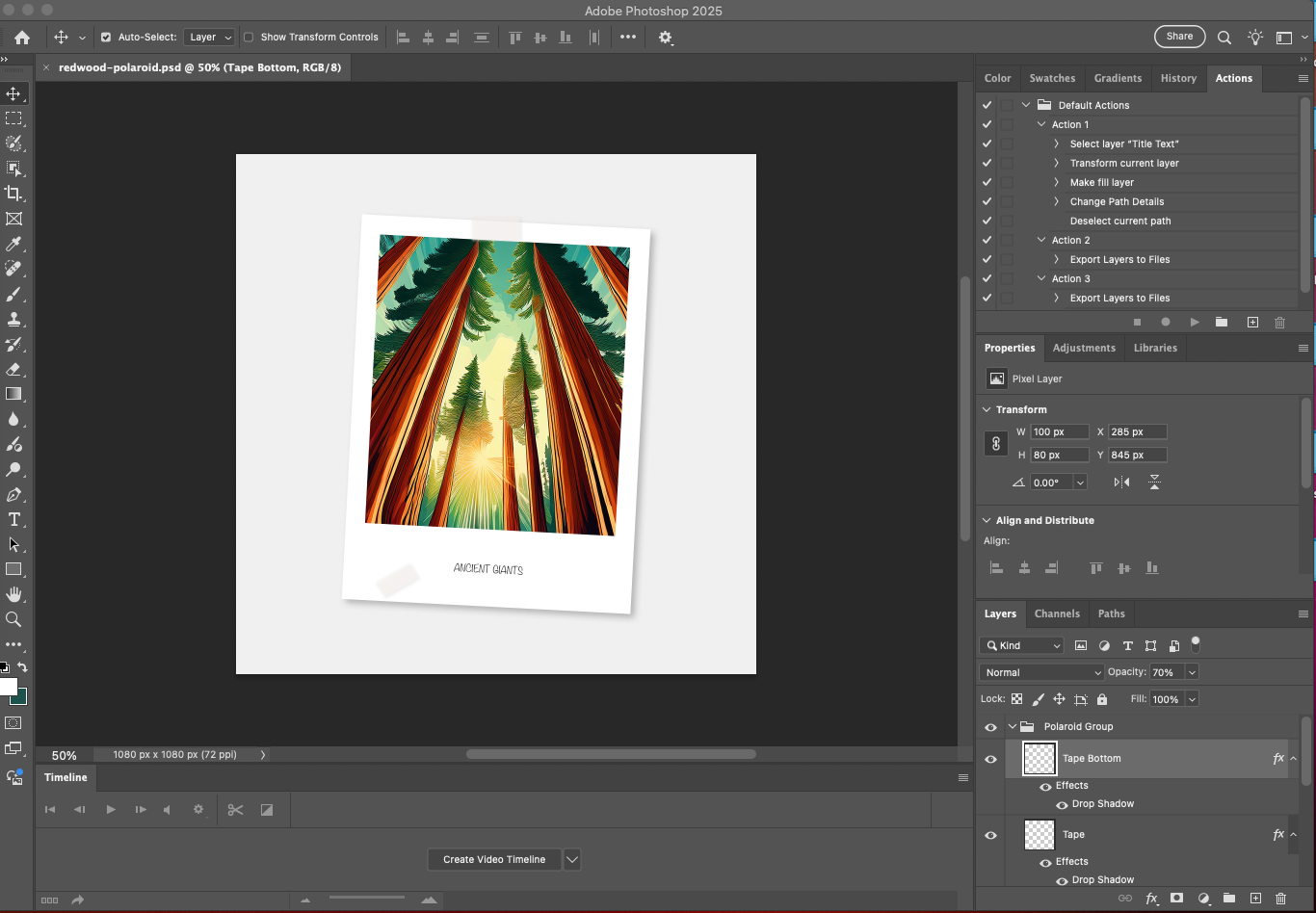Image resolution: width=1316 pixels, height=913 pixels.
Task: Select the Zoom tool in toolbar
Action: [13, 619]
